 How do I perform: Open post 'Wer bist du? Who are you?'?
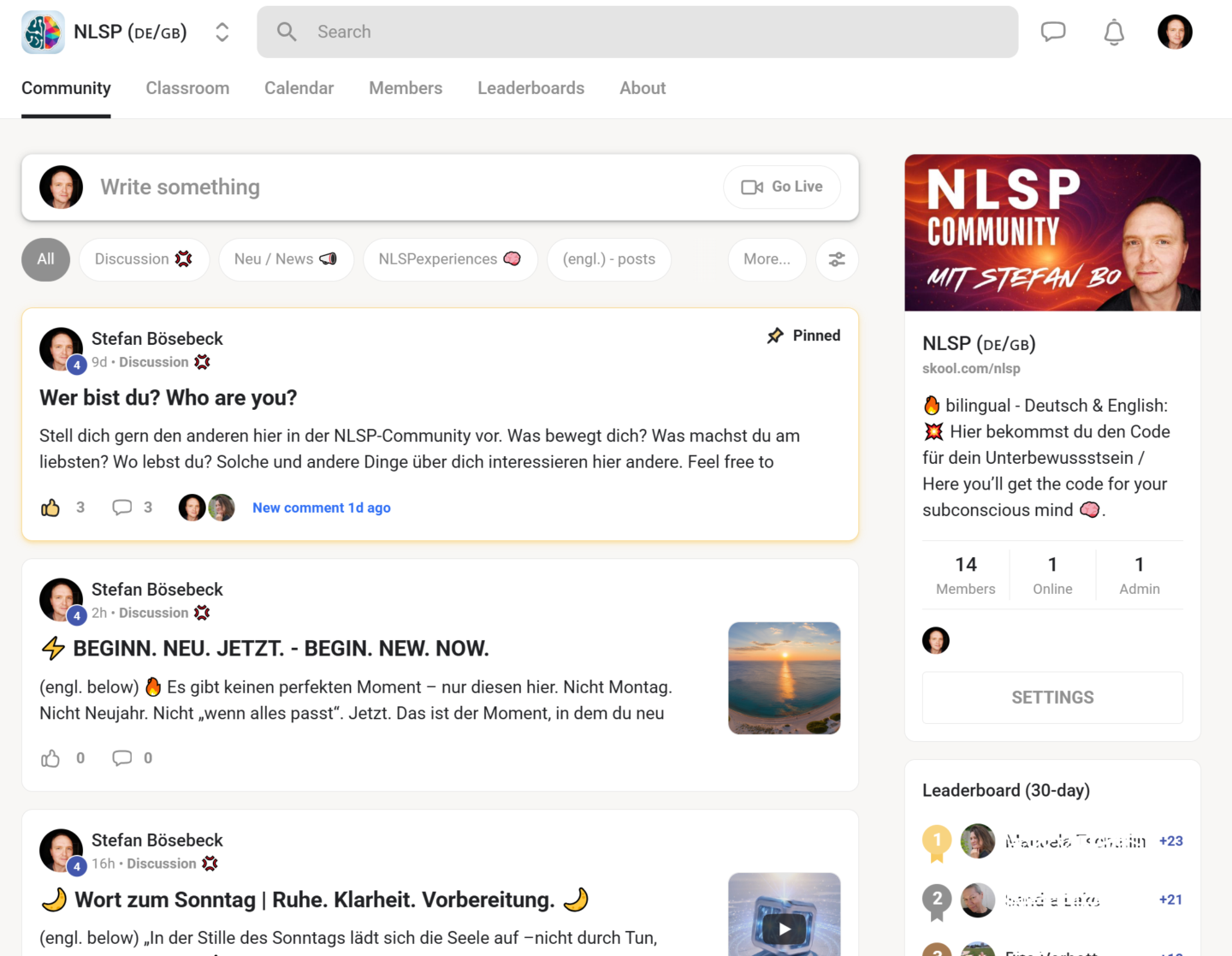tap(169, 398)
